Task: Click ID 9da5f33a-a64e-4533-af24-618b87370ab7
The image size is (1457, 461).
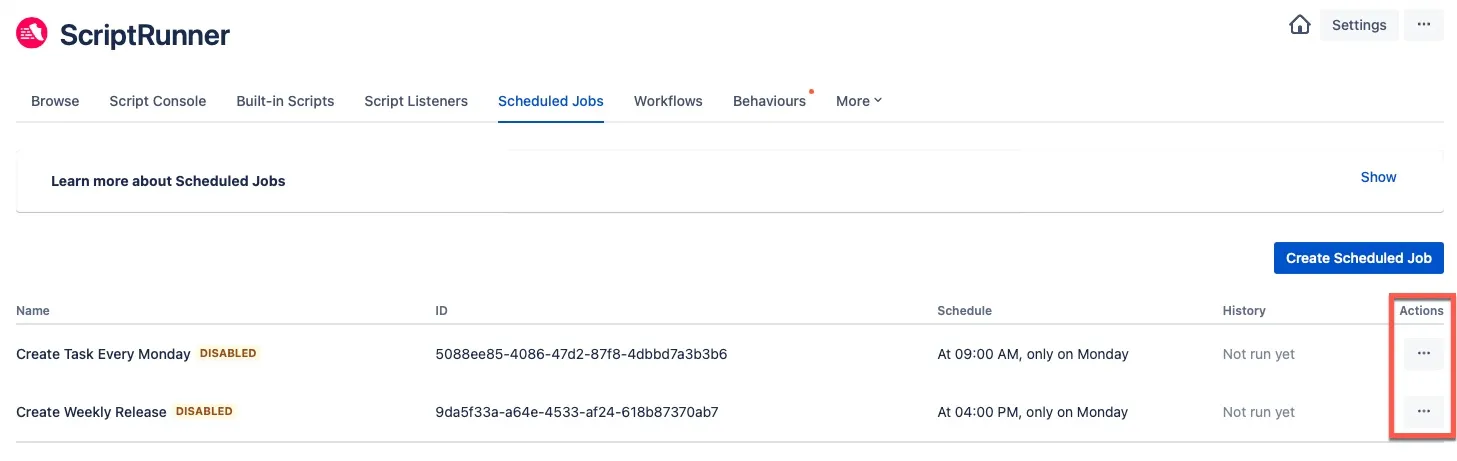Action: [x=577, y=412]
